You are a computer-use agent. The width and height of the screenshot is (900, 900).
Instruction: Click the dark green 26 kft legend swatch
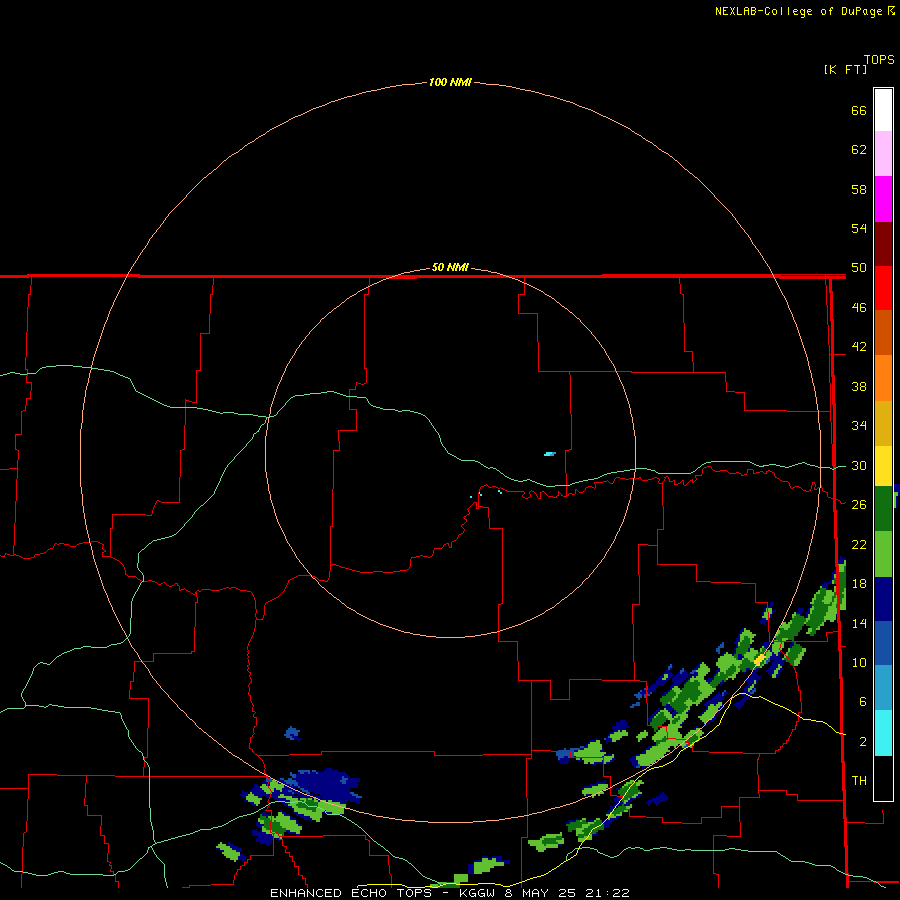883,509
